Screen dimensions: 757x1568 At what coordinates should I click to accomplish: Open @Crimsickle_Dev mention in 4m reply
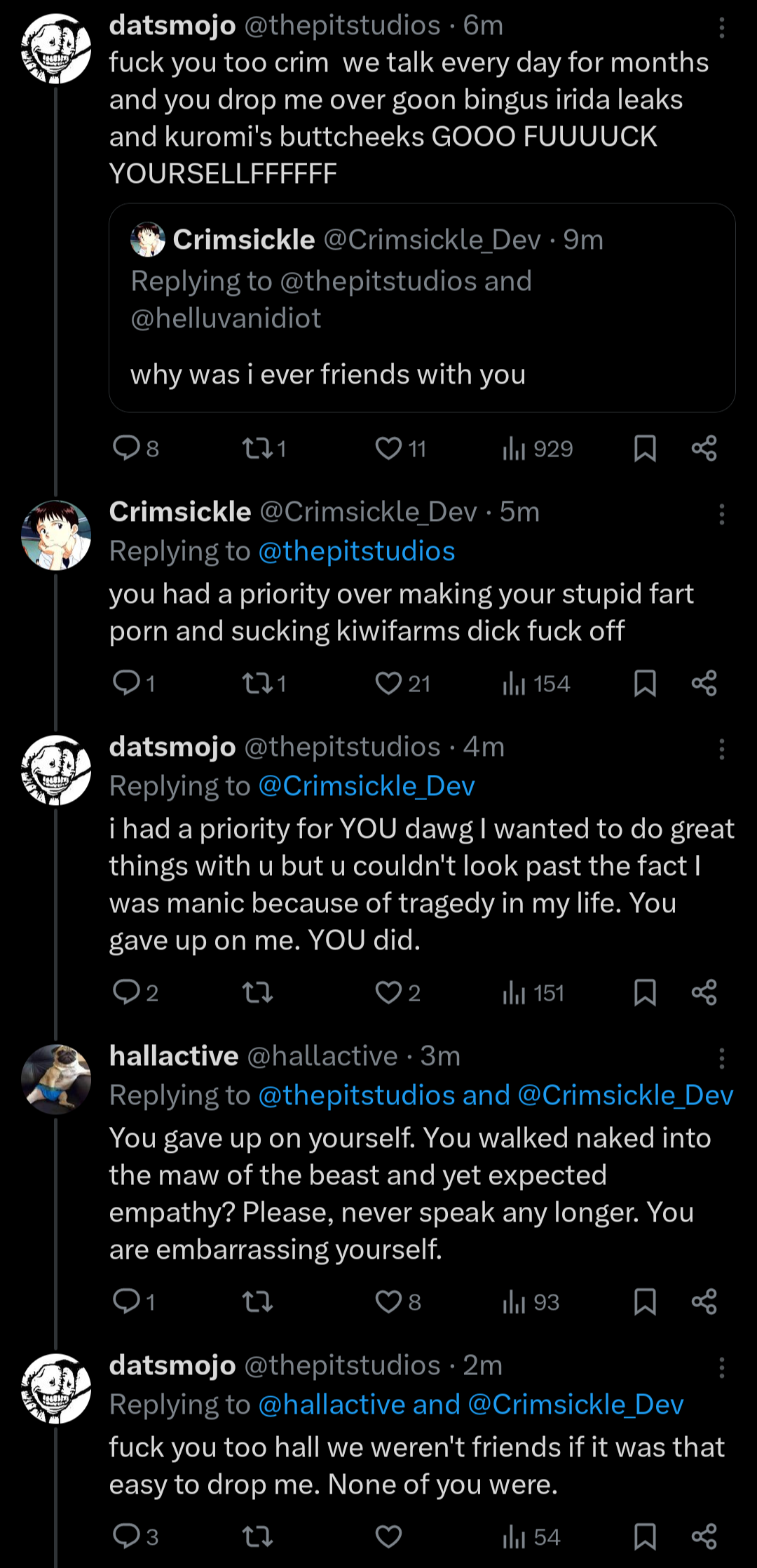(367, 787)
